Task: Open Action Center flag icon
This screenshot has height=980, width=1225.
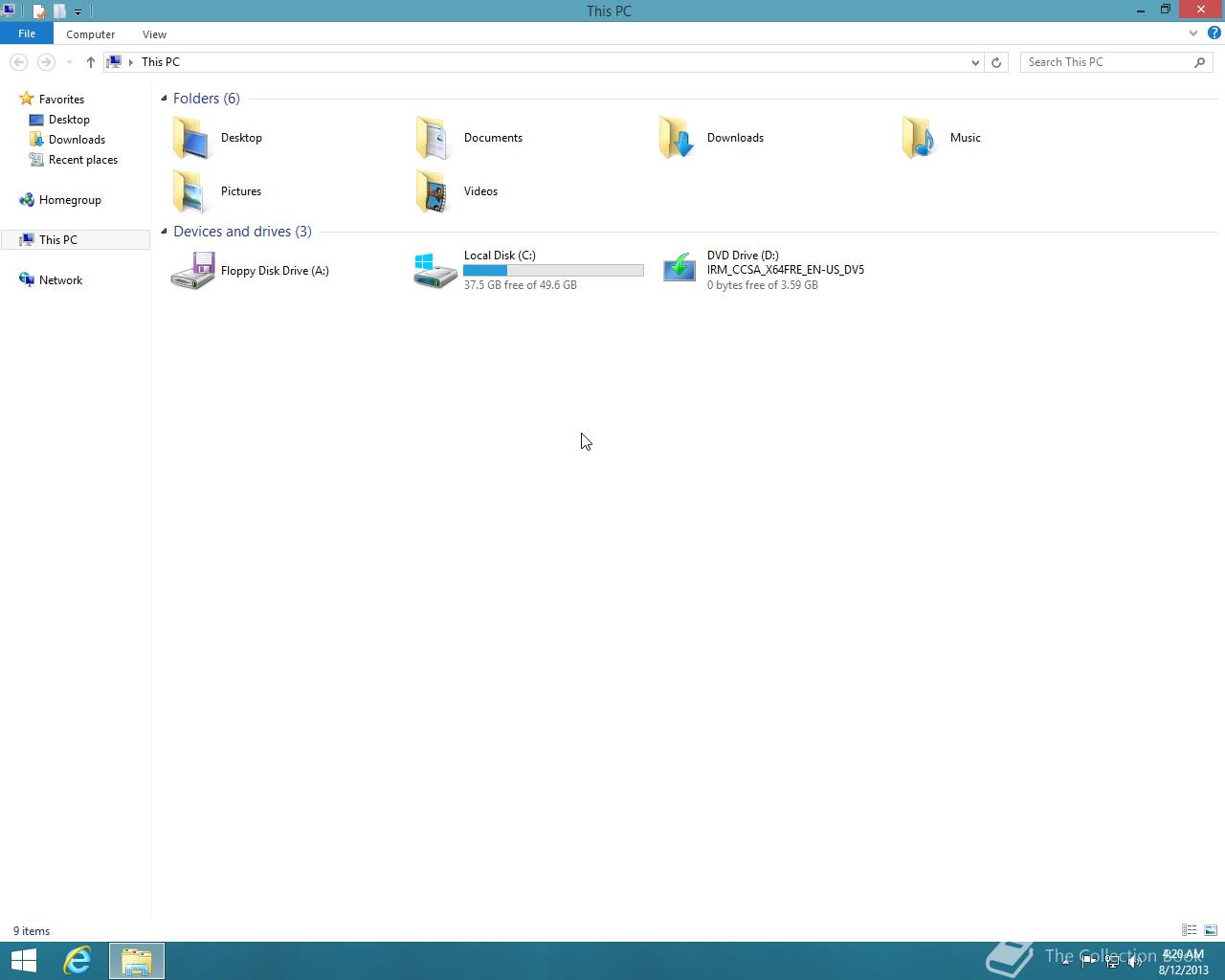Action: click(1089, 963)
